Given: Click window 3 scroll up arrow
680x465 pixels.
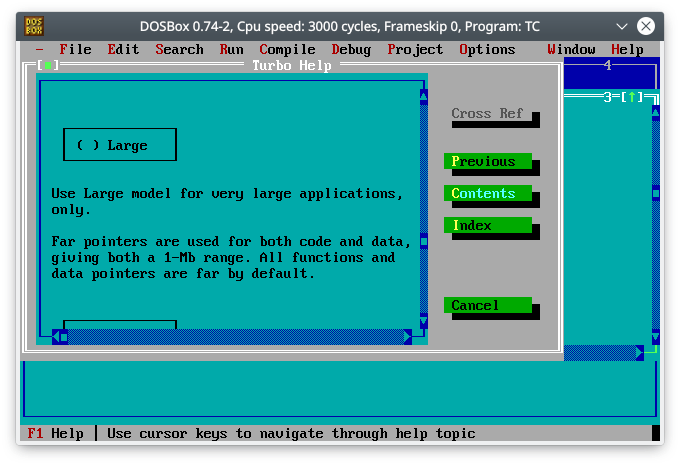Looking at the screenshot, I should [656, 113].
